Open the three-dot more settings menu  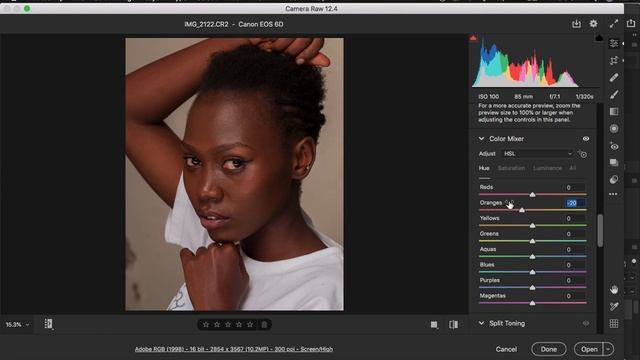[613, 194]
